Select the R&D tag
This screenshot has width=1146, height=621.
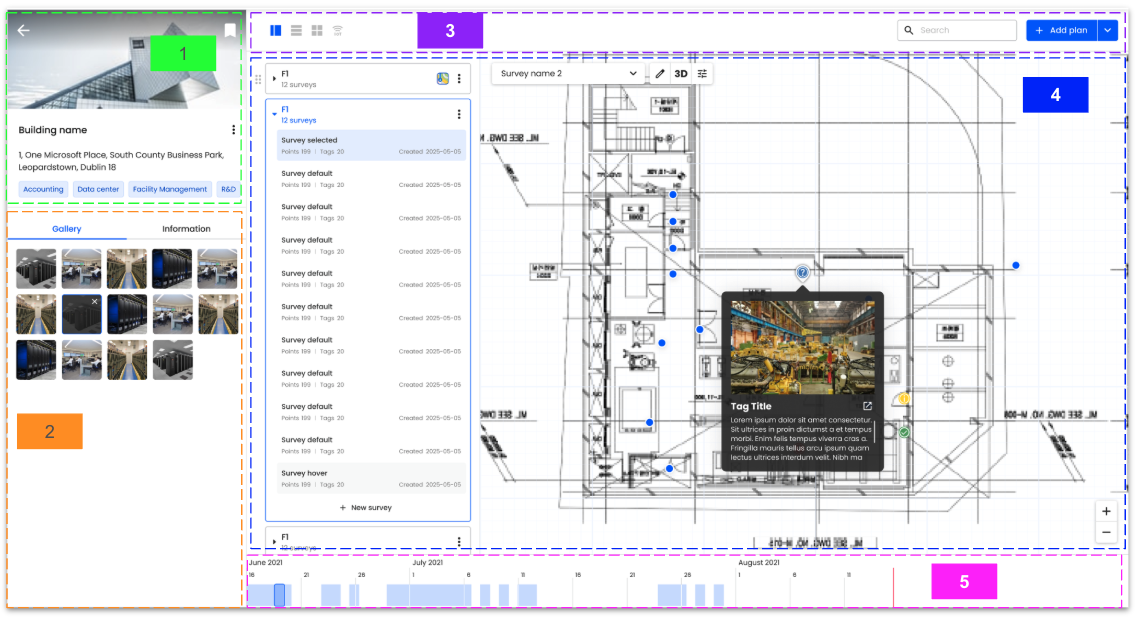click(x=229, y=189)
